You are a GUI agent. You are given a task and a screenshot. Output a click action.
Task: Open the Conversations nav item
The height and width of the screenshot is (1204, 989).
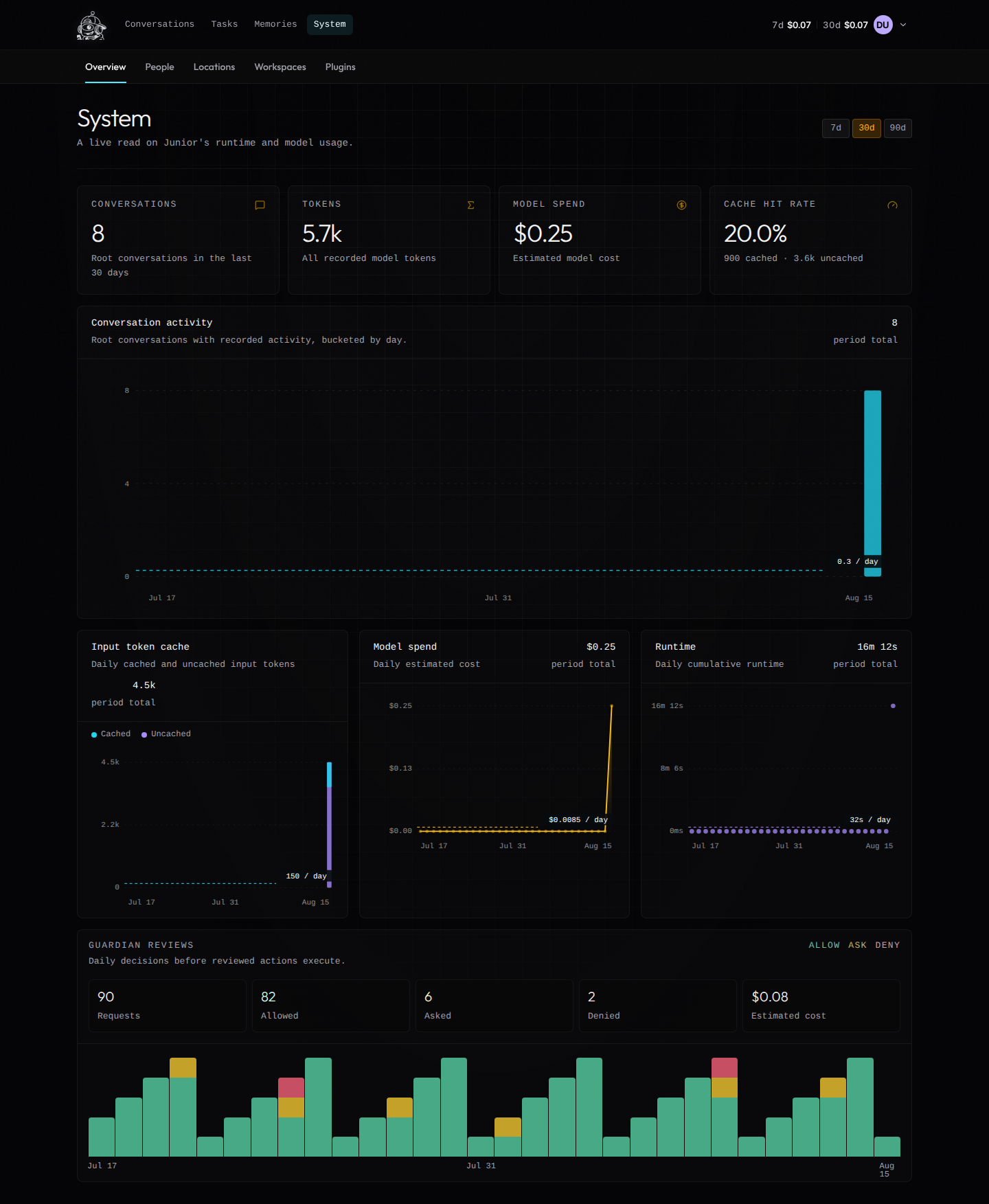[159, 24]
